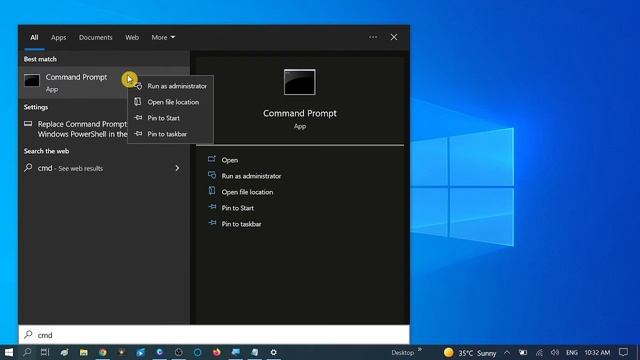The width and height of the screenshot is (640, 360).
Task: Close the search panel with X
Action: [x=394, y=37]
